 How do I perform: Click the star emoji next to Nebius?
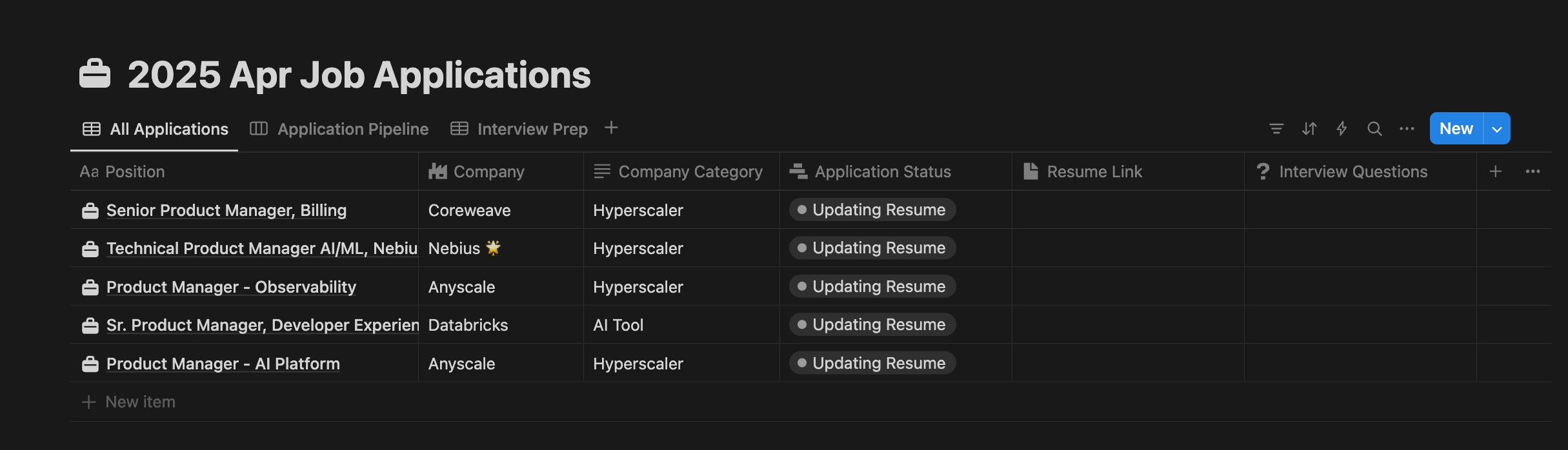point(493,248)
